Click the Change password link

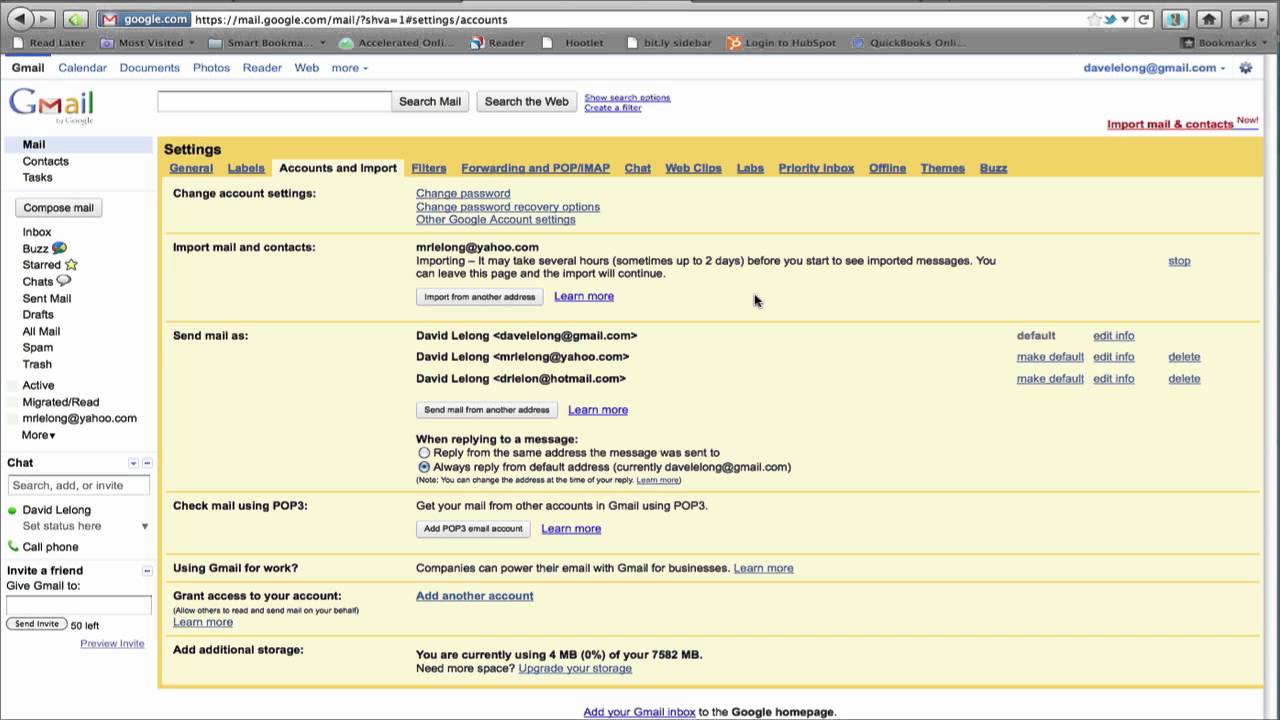463,194
